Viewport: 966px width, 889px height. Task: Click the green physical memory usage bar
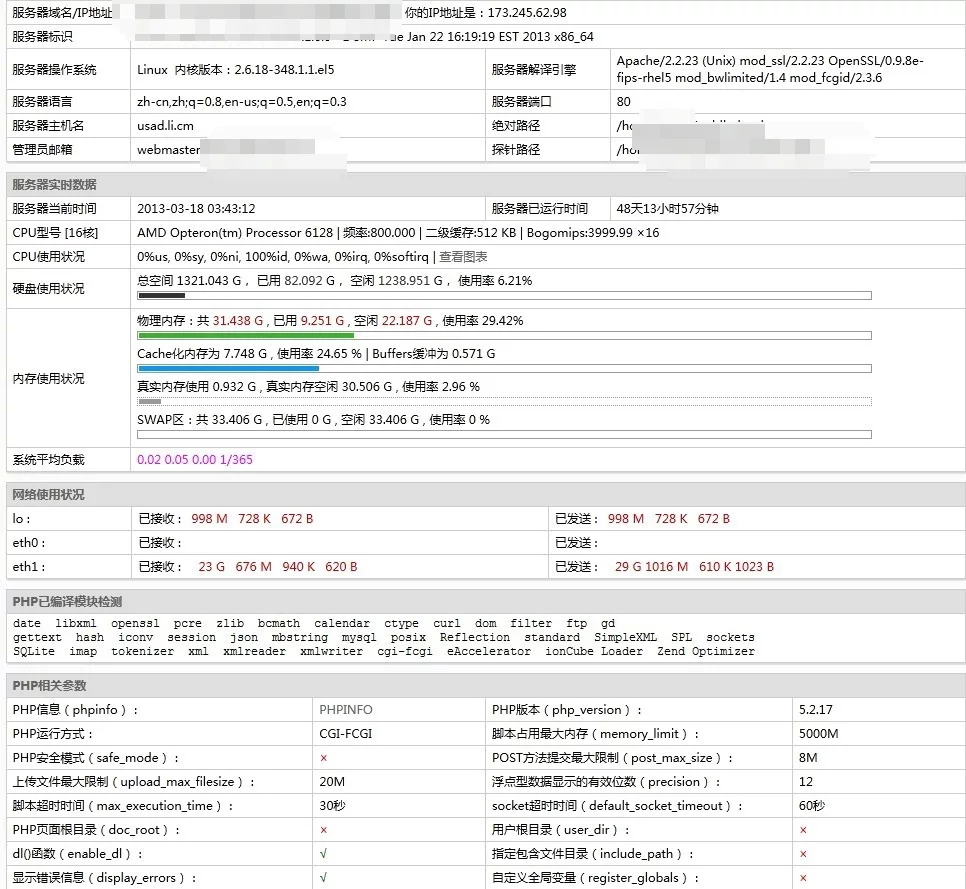[503, 336]
